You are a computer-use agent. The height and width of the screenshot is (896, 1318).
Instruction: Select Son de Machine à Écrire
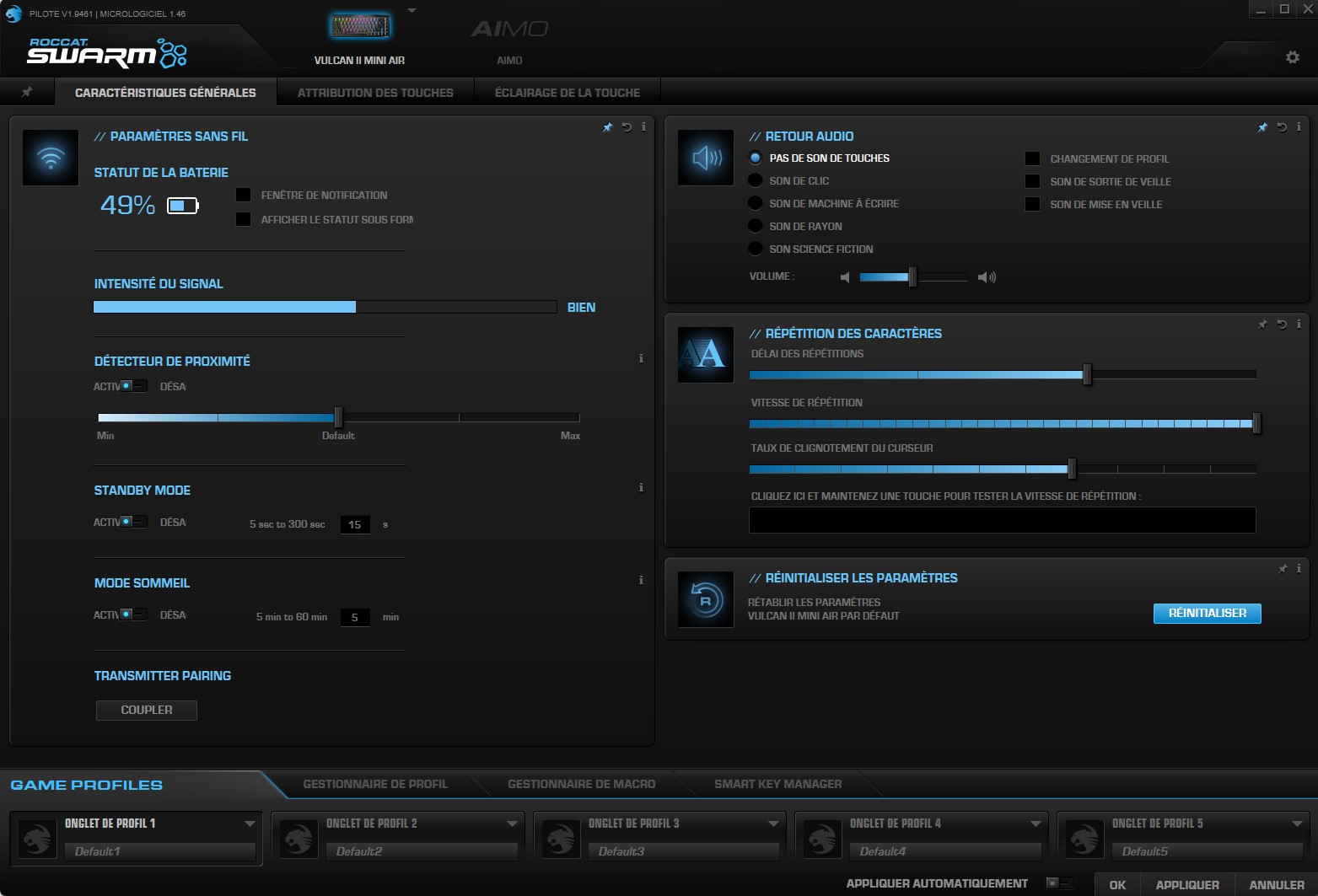(x=756, y=203)
